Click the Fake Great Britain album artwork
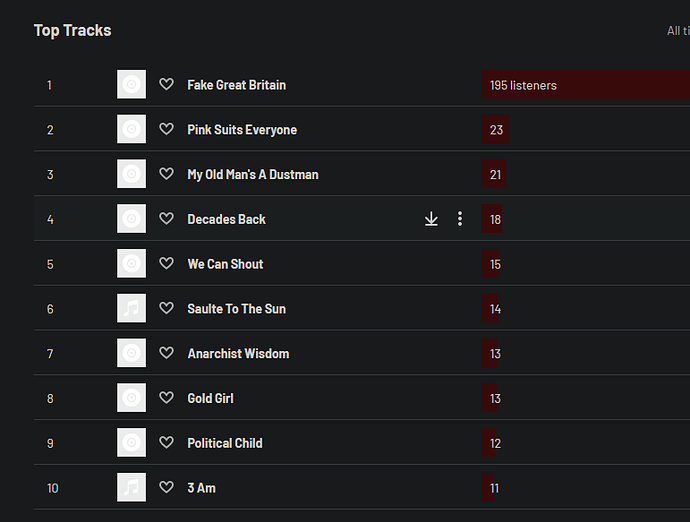This screenshot has width=690, height=522. pos(131,85)
